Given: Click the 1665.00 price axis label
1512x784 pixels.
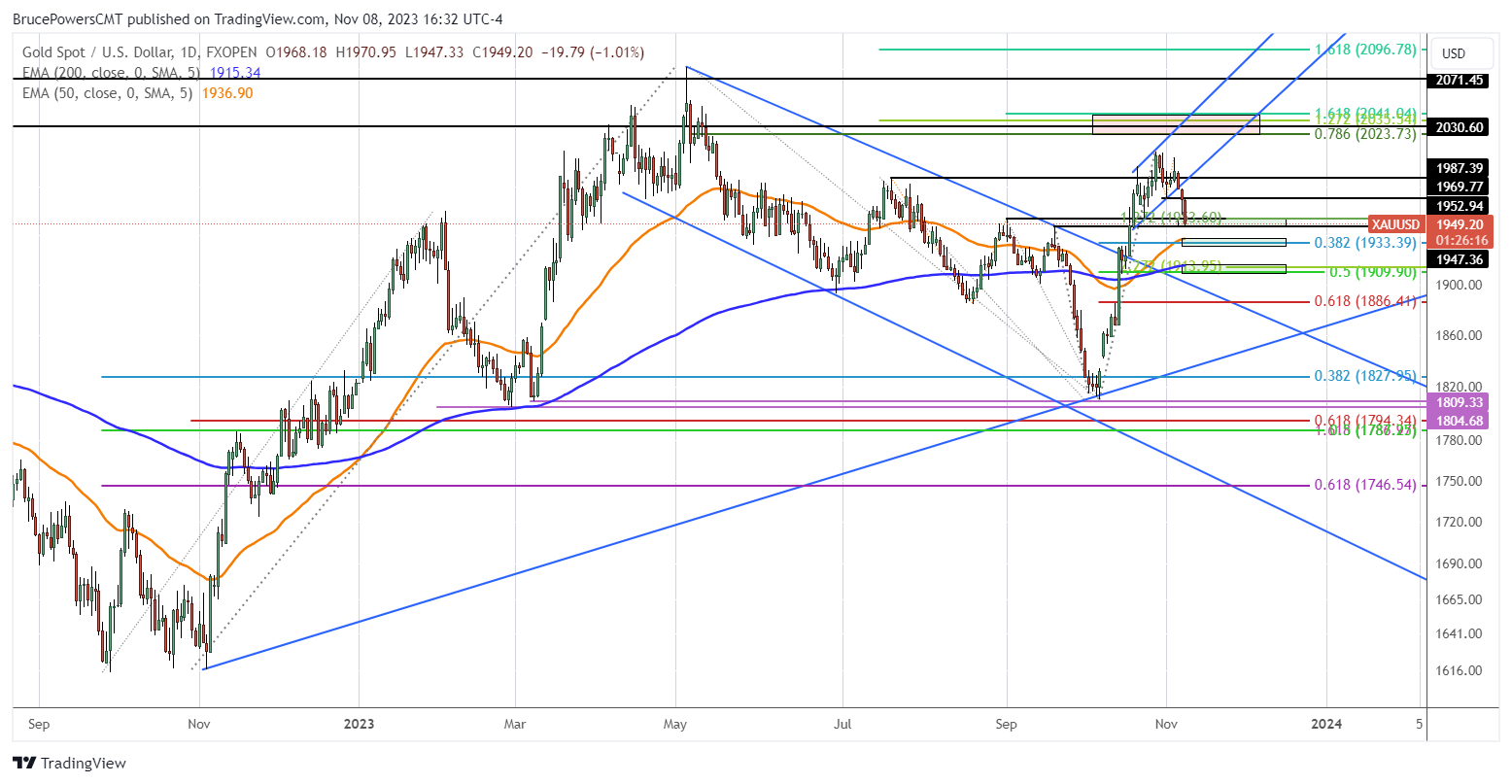Looking at the screenshot, I should point(1459,599).
